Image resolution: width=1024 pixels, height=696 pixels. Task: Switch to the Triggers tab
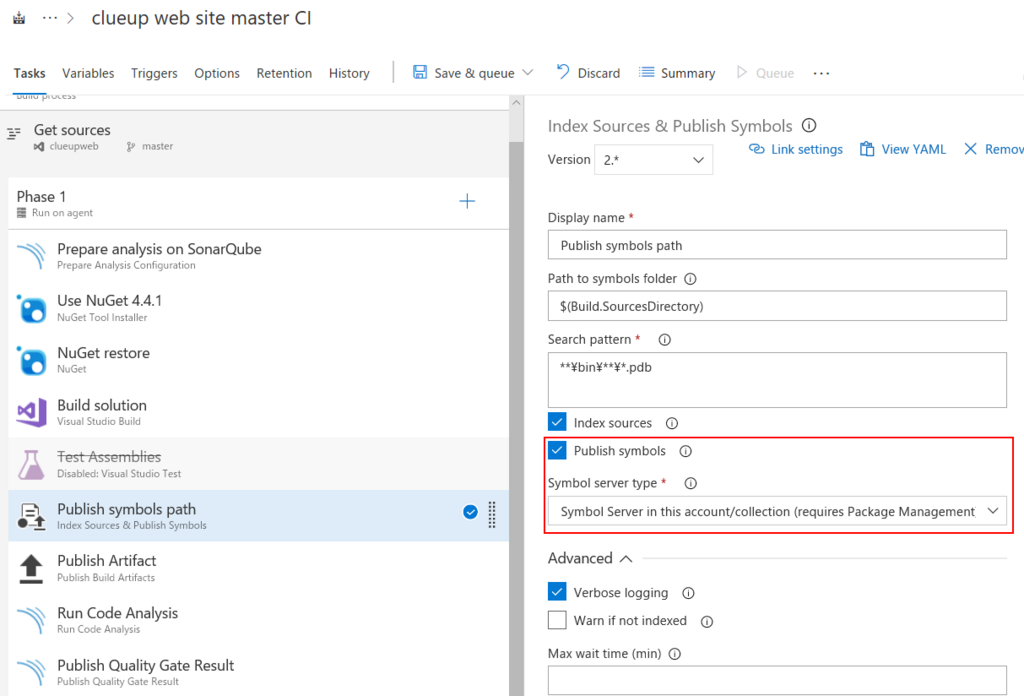154,73
